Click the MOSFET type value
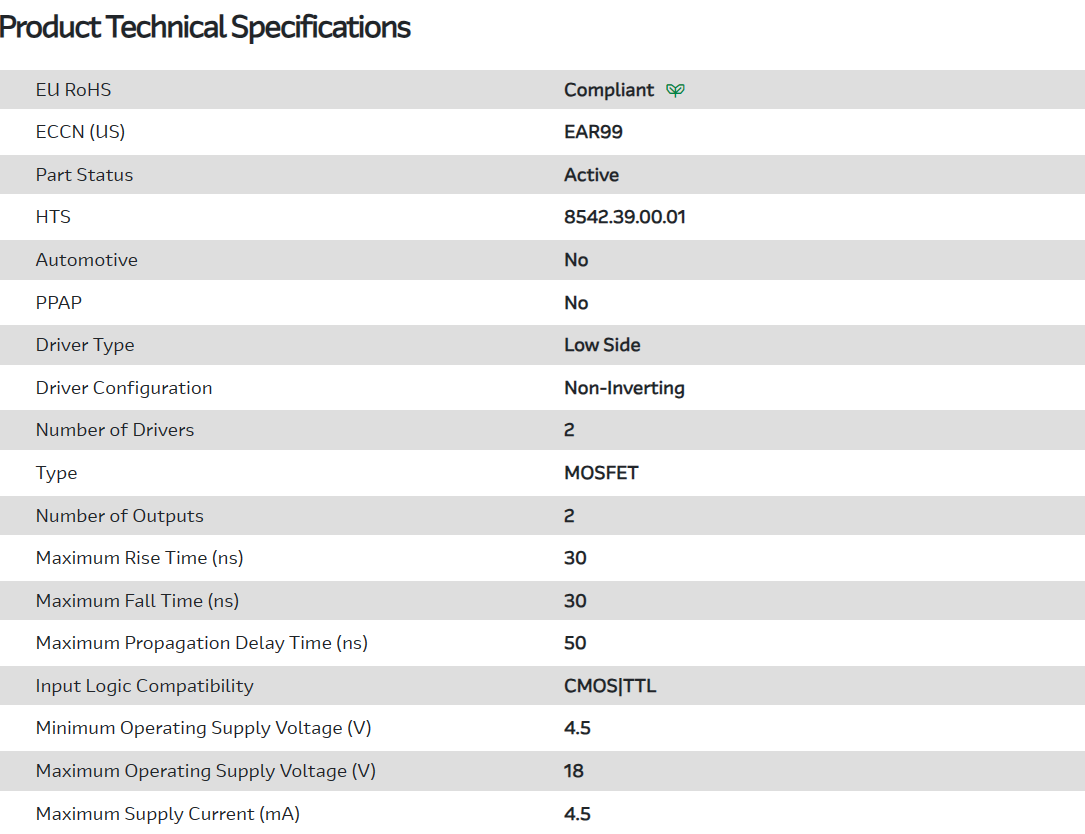This screenshot has width=1085, height=834. 601,473
